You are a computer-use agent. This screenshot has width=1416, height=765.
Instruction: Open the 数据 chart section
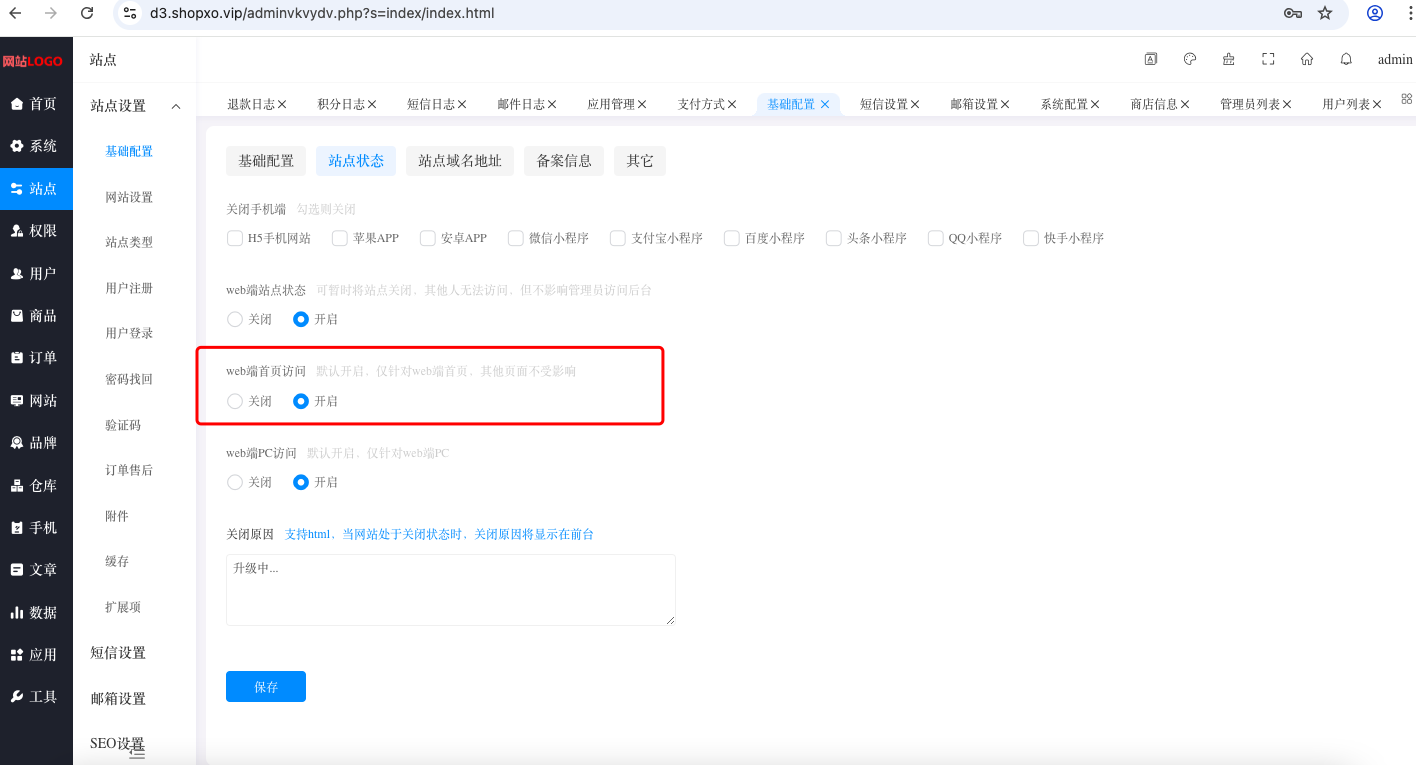coord(36,613)
